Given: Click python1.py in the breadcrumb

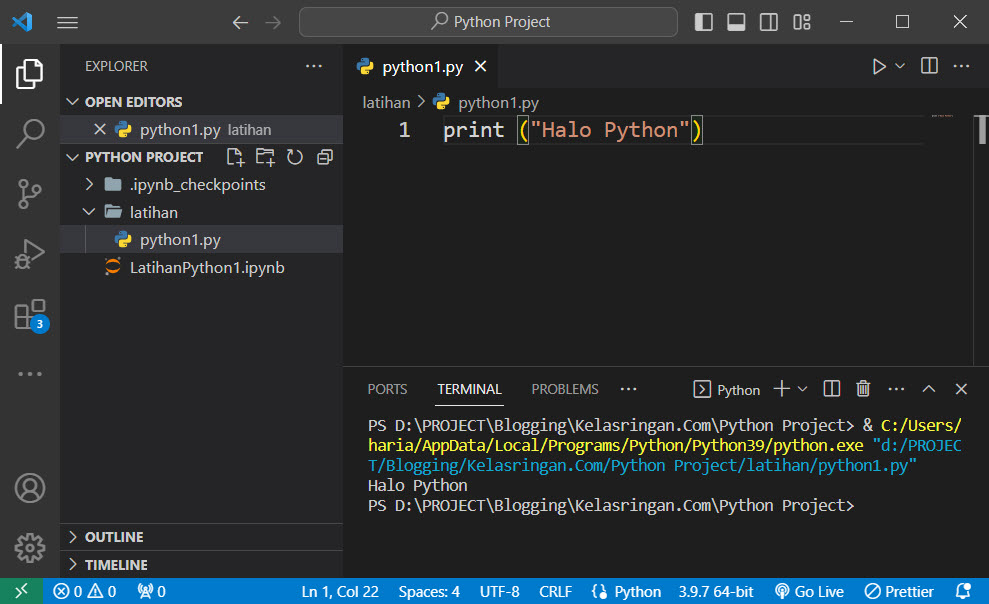Looking at the screenshot, I should click(498, 102).
